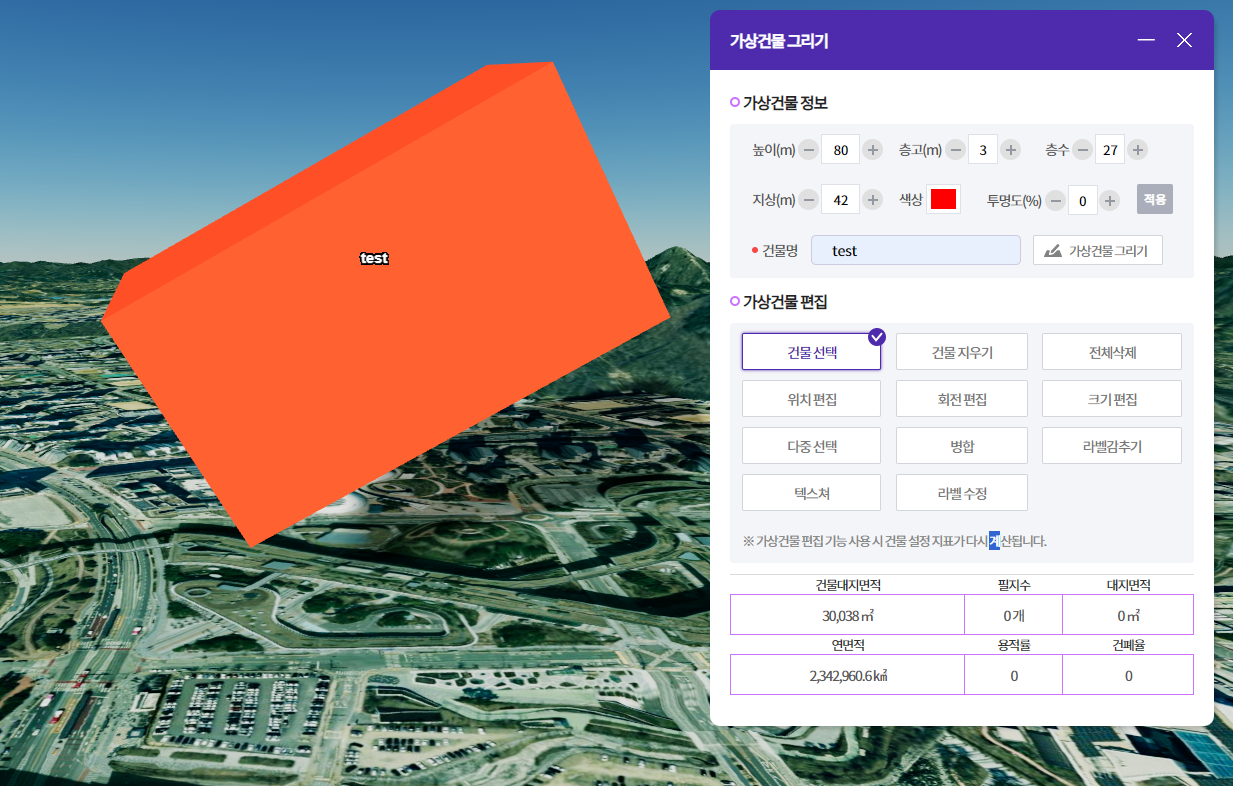Click the 건폐율 header text
This screenshot has height=786, width=1233.
click(1128, 646)
